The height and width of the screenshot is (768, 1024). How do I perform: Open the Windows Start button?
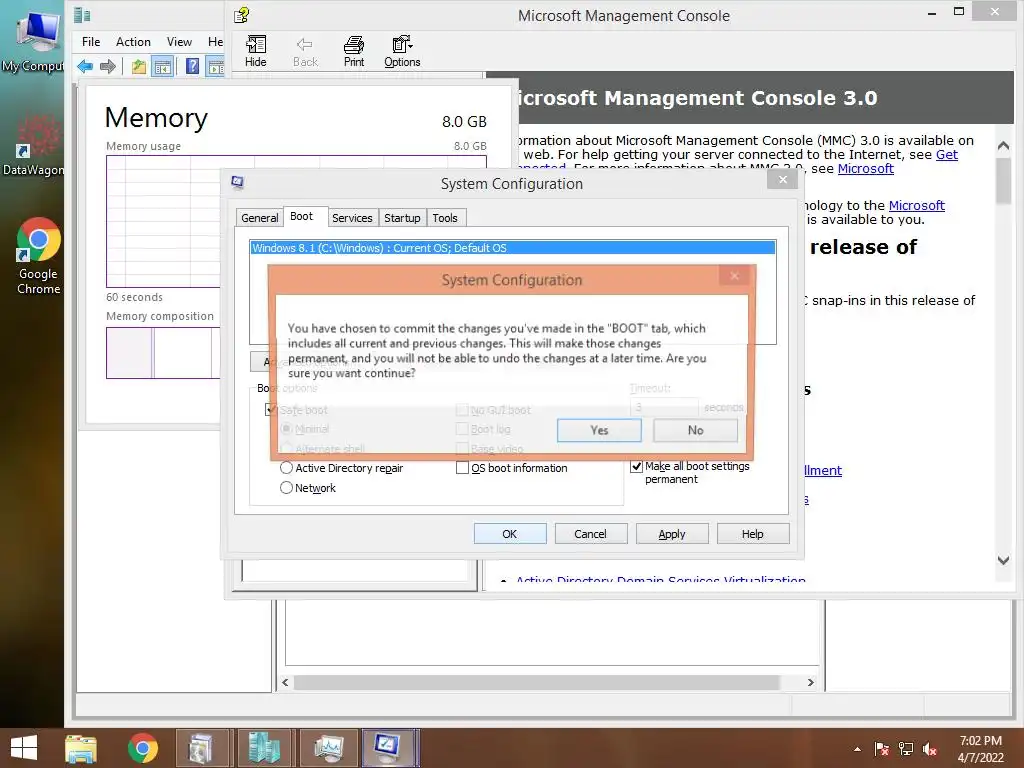(24, 748)
